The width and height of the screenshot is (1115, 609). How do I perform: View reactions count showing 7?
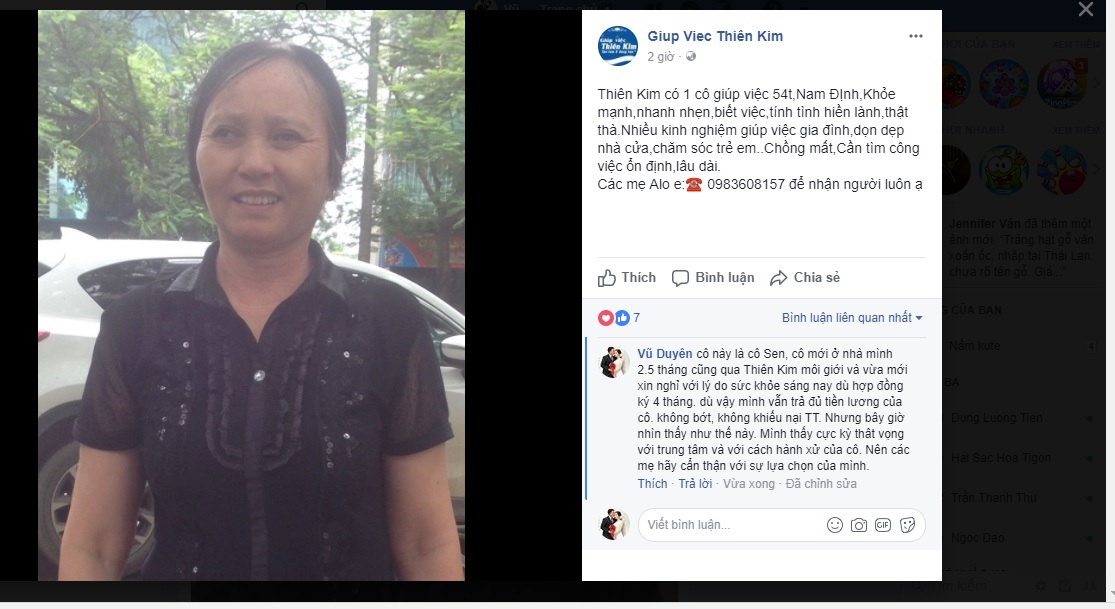click(x=619, y=317)
